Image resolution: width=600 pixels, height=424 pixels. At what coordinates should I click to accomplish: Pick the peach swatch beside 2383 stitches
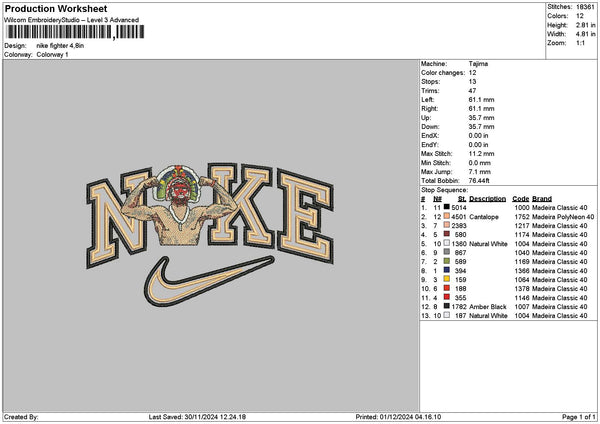click(x=447, y=225)
